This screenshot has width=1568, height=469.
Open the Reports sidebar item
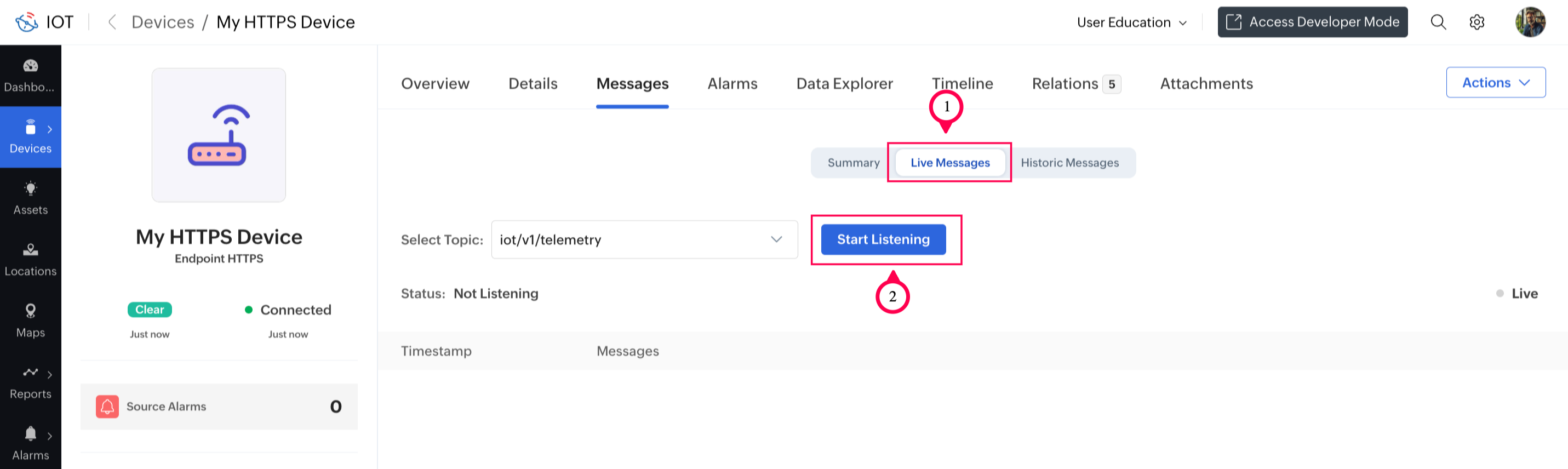pos(31,382)
